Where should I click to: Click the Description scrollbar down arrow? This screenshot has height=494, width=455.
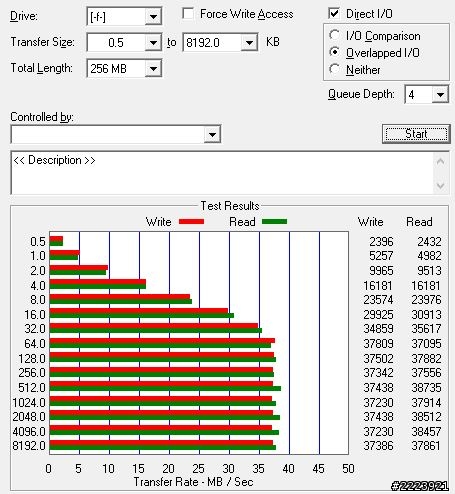(x=440, y=185)
